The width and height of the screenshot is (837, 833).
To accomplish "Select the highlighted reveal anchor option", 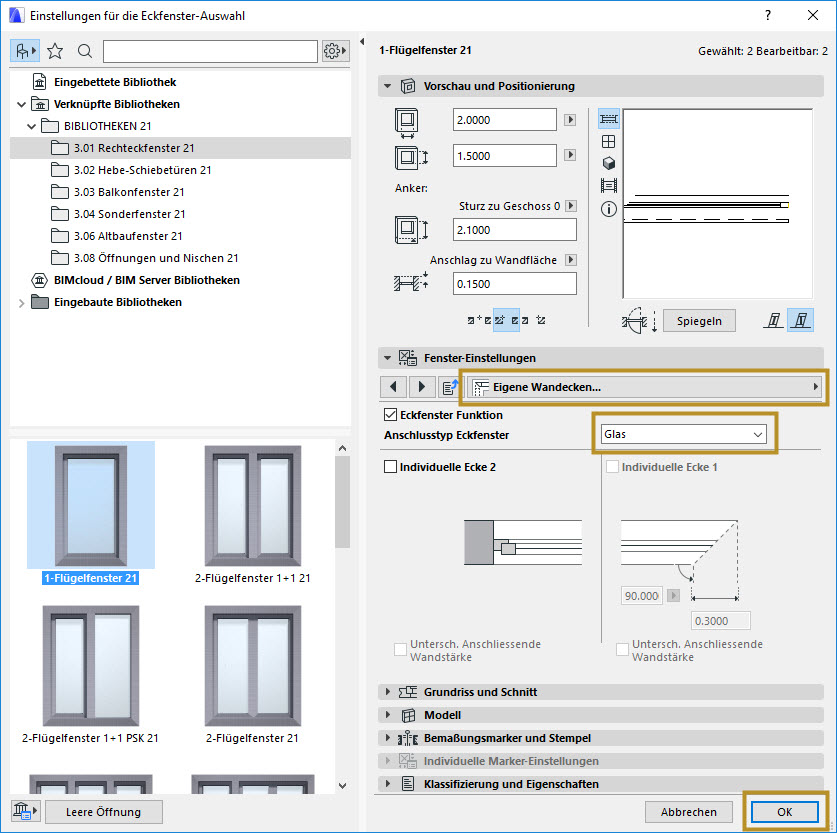I will click(x=506, y=320).
